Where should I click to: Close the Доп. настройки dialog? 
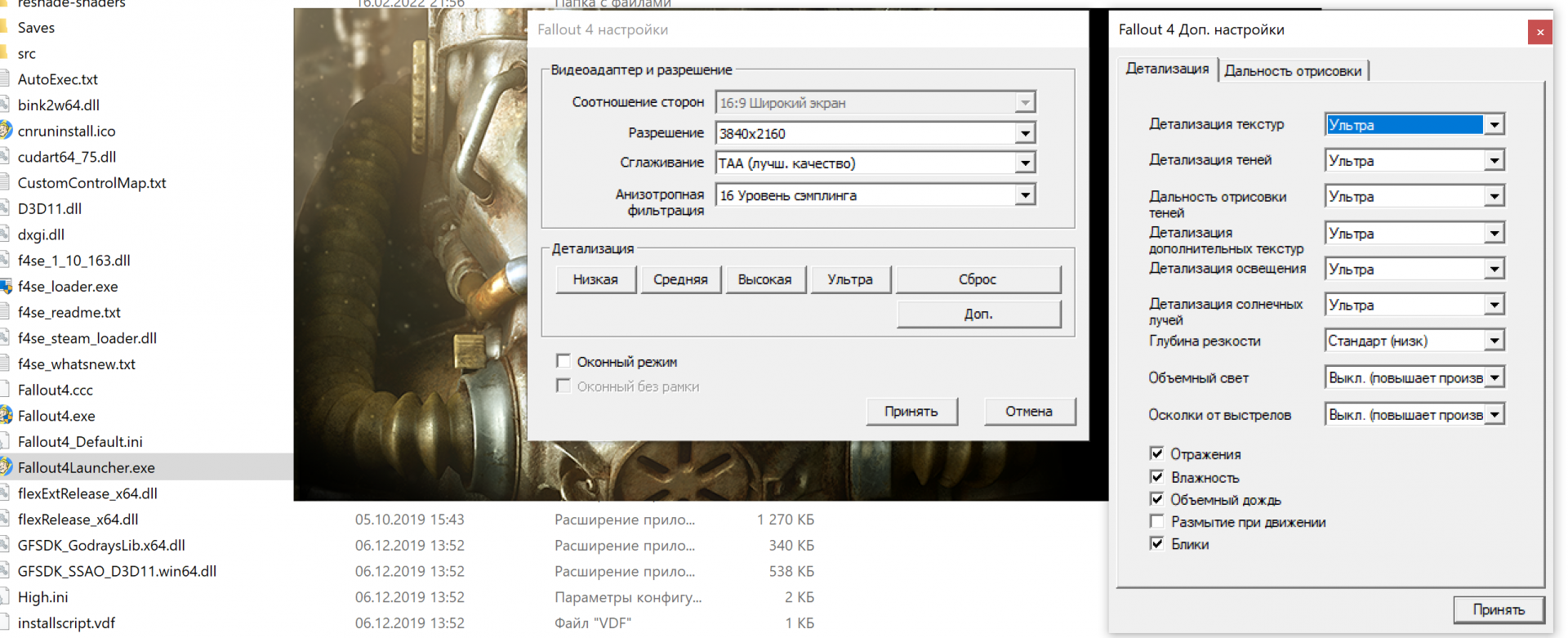[x=1539, y=32]
